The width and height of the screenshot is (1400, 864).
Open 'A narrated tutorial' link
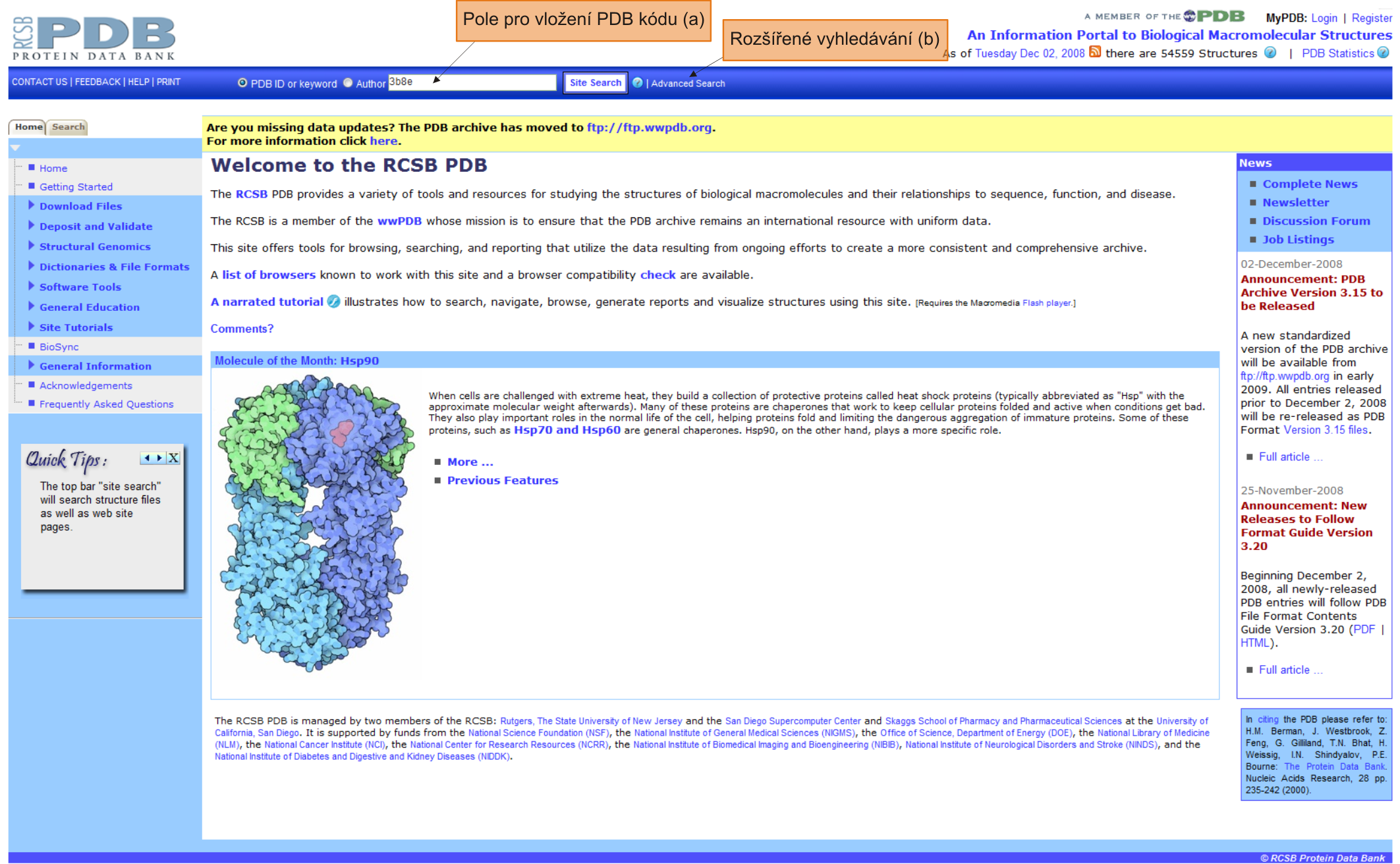point(267,302)
